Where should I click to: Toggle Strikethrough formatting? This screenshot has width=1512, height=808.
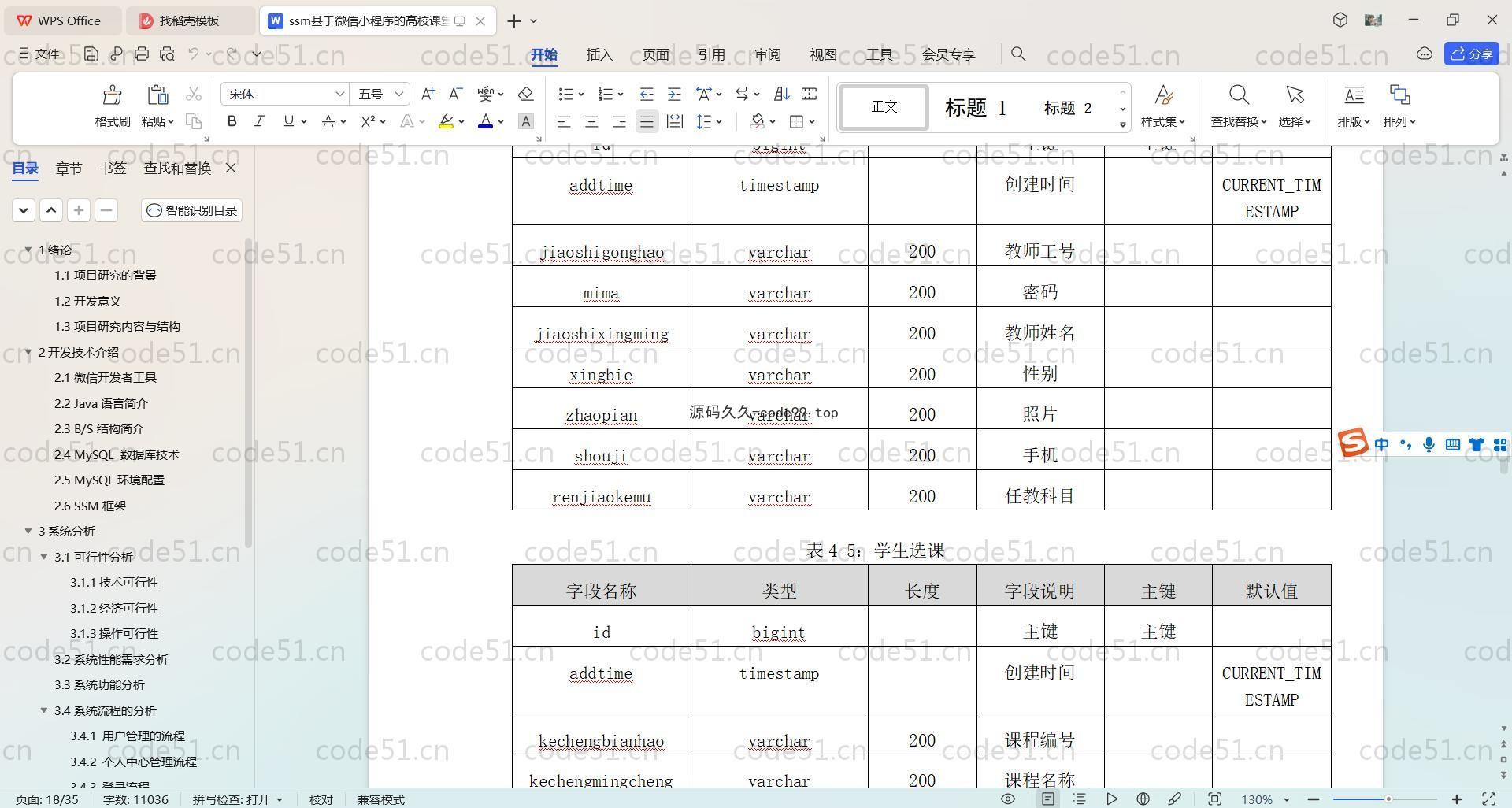pyautogui.click(x=328, y=121)
